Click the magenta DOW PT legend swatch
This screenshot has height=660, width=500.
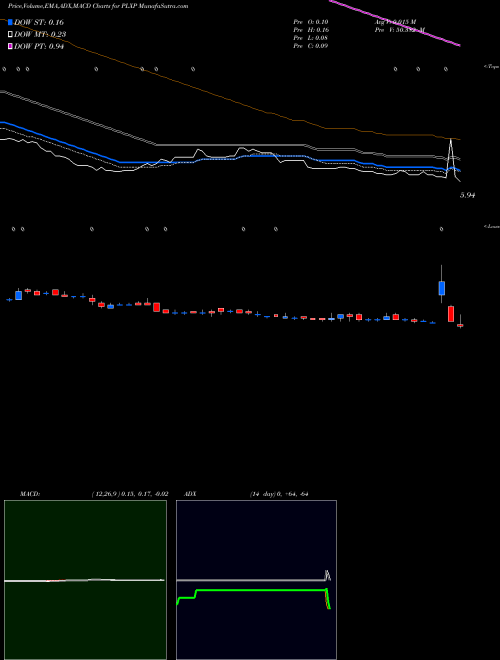click(10, 46)
